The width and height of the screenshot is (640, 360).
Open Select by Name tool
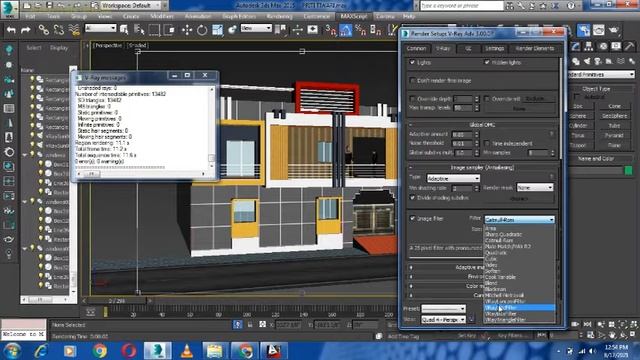(139, 29)
